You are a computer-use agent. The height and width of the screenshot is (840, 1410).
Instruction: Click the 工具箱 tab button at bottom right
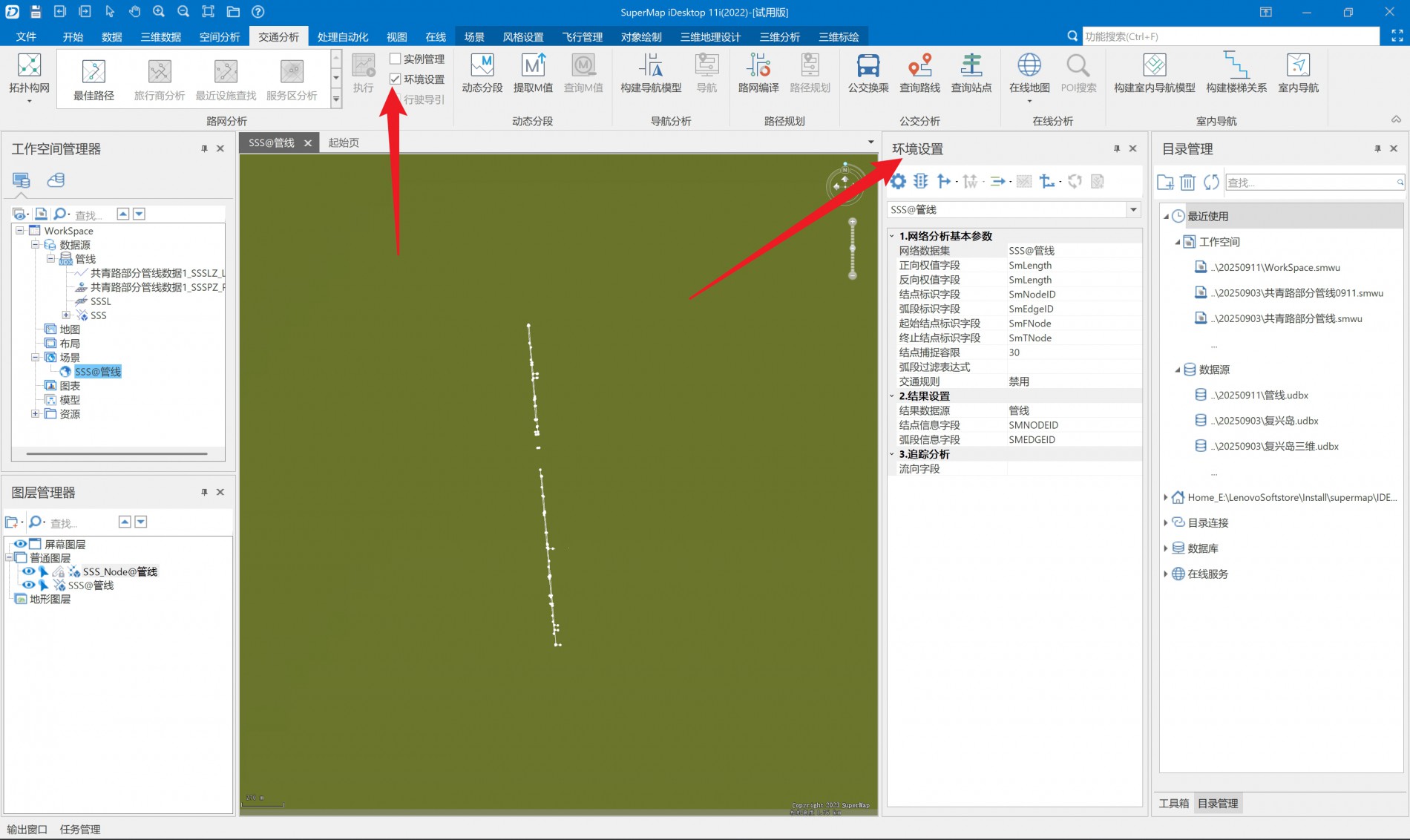1173,803
